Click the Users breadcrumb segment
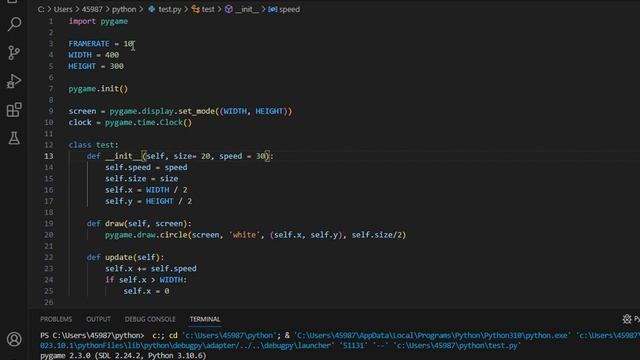This screenshot has width=640, height=360. pyautogui.click(x=63, y=9)
